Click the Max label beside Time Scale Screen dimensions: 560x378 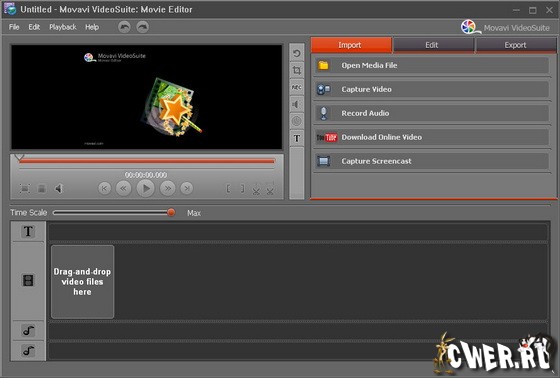(194, 213)
